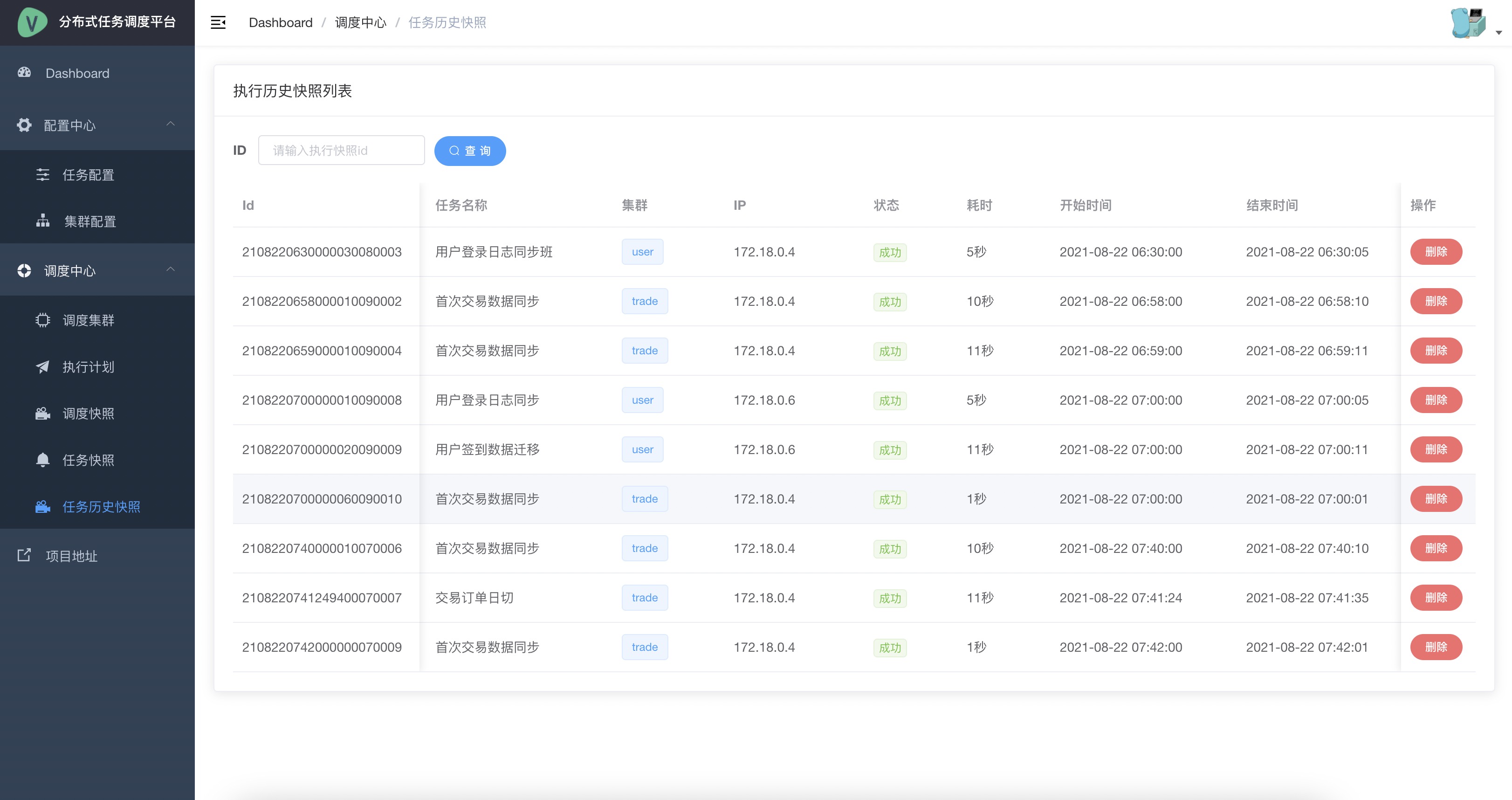
Task: Collapse the 调度中心 submenu chevron
Action: pyautogui.click(x=171, y=269)
